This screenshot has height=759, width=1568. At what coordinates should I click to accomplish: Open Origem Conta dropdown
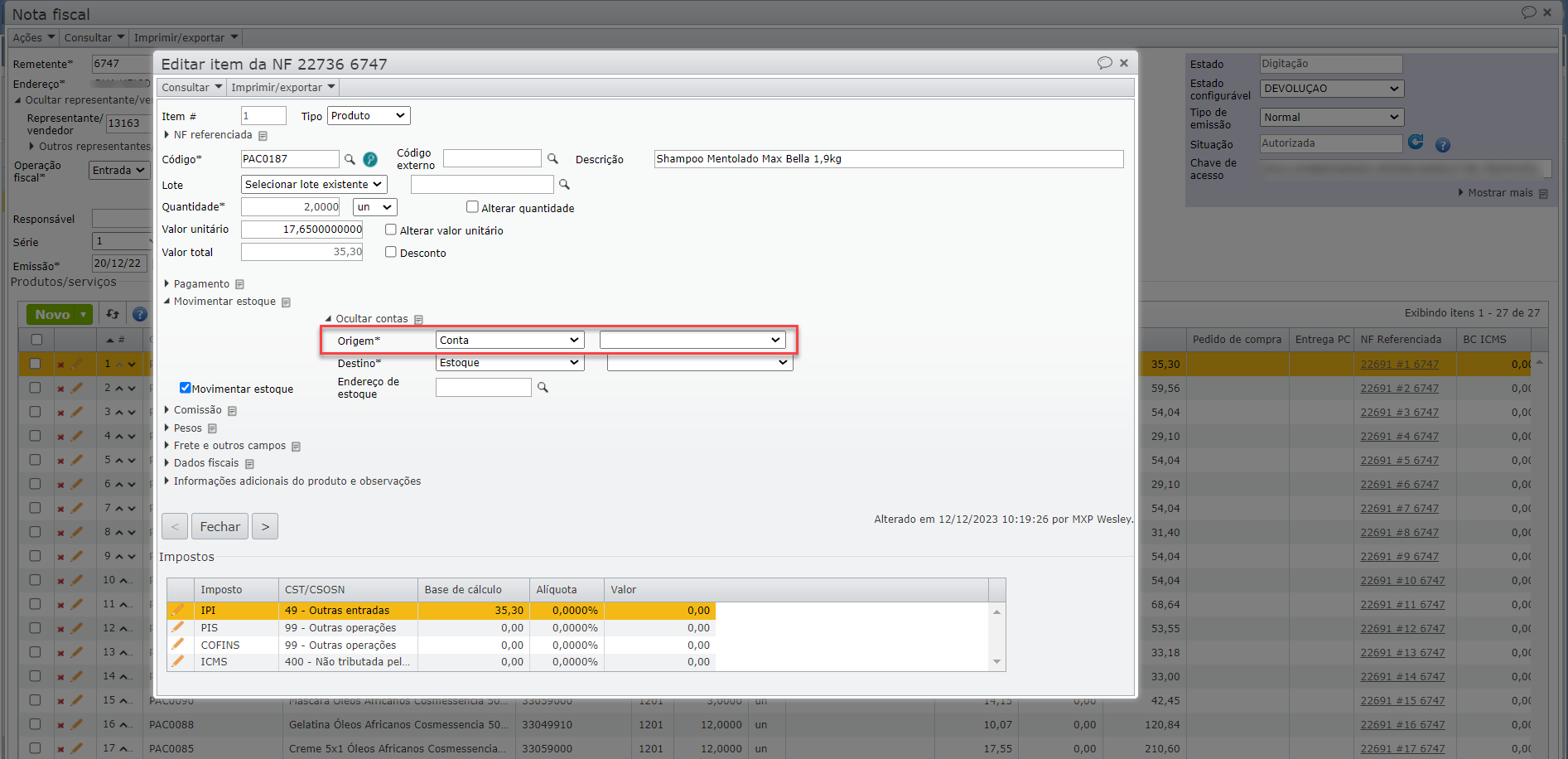pyautogui.click(x=509, y=340)
